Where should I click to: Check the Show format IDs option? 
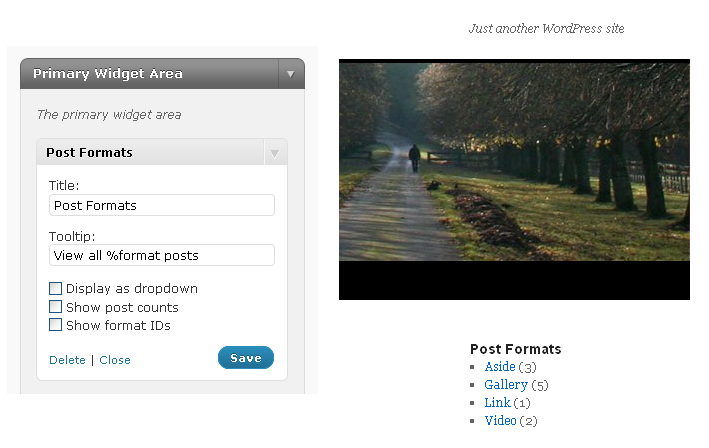(55, 325)
